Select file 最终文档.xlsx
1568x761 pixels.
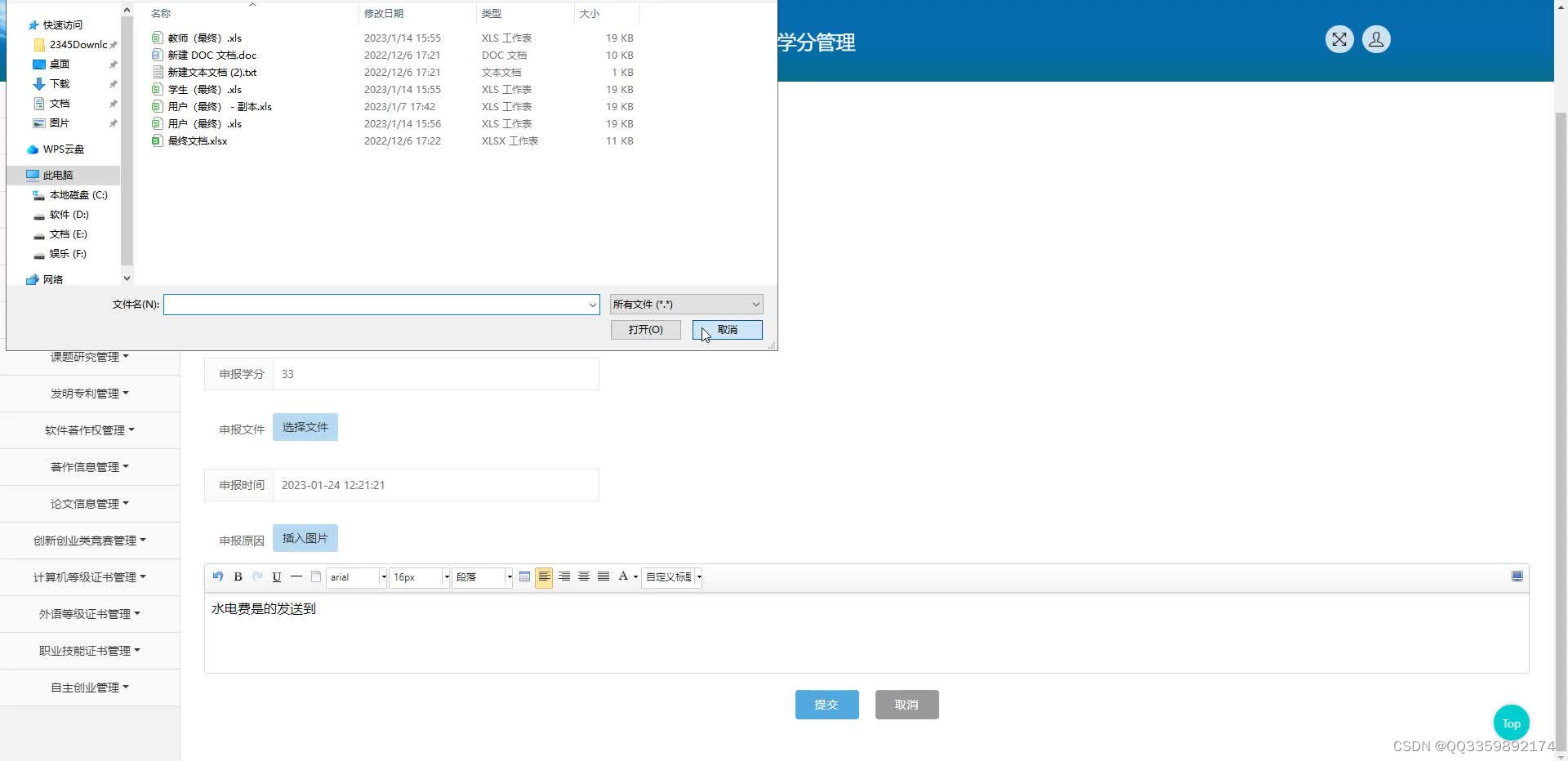pos(197,141)
